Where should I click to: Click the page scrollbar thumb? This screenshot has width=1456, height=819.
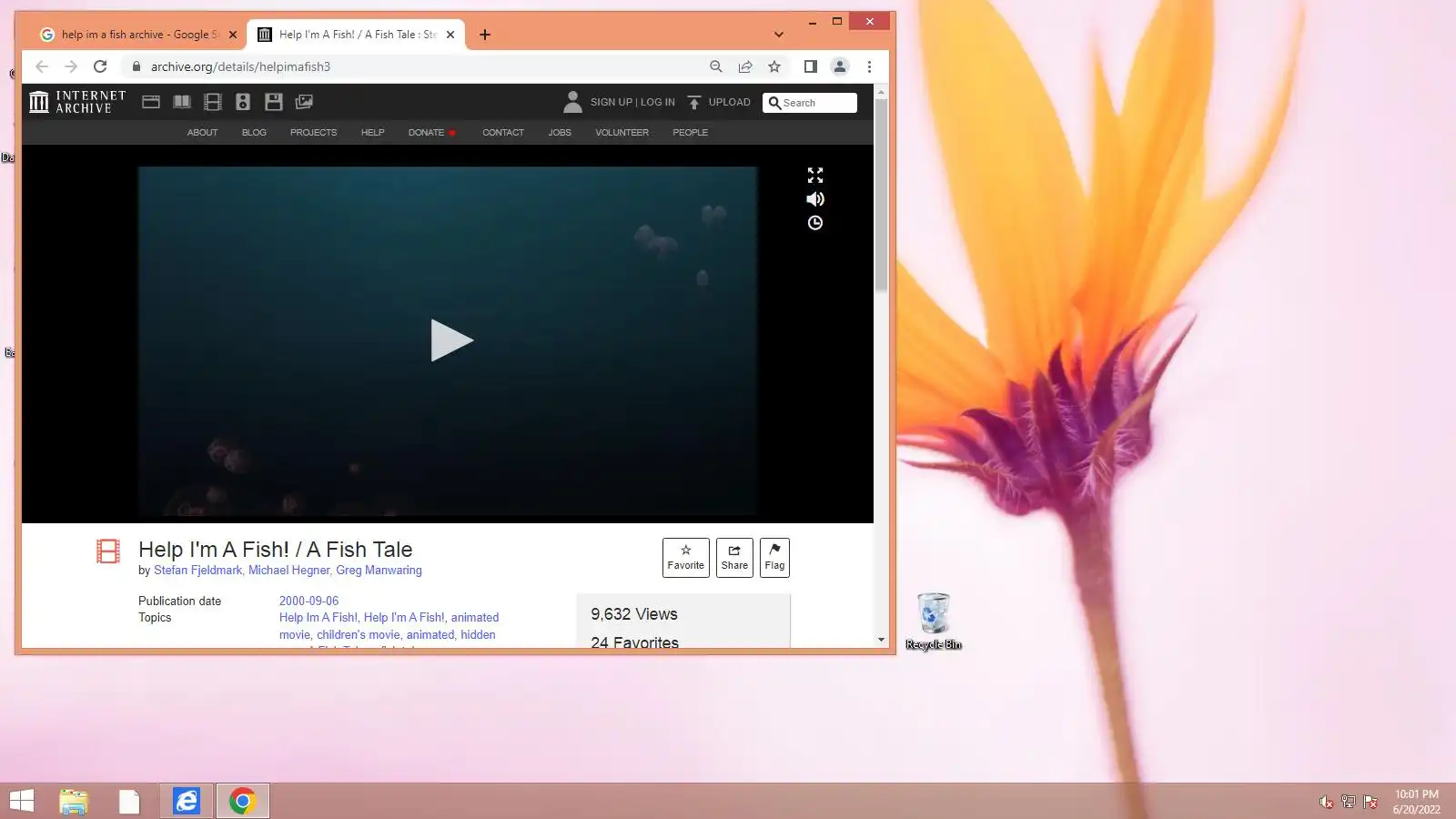881,196
